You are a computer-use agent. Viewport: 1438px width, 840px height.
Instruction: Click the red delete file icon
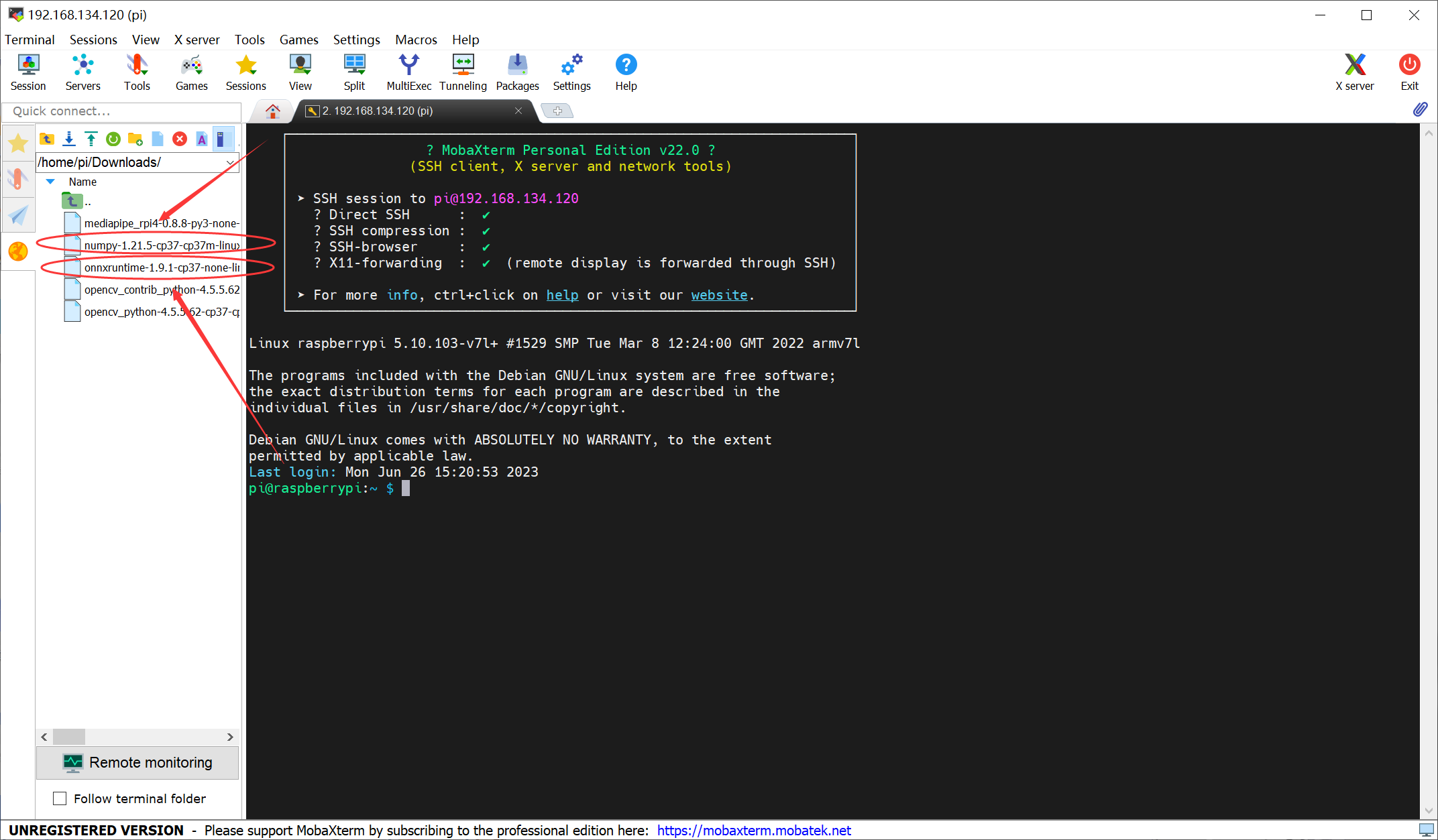[x=180, y=139]
